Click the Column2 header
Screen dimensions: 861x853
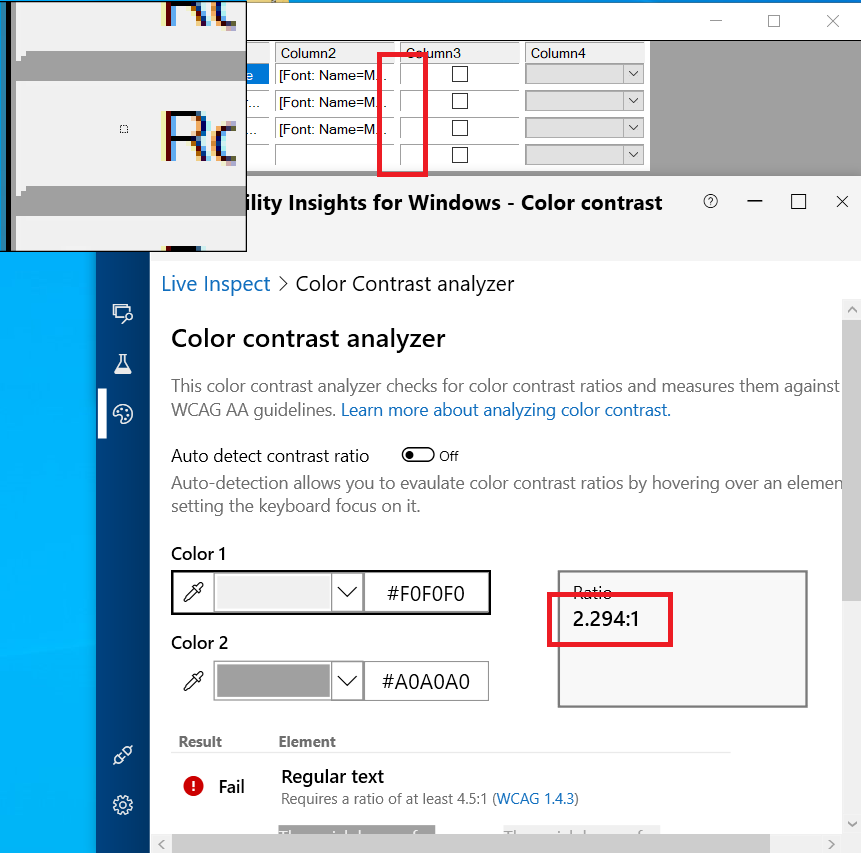pyautogui.click(x=334, y=53)
